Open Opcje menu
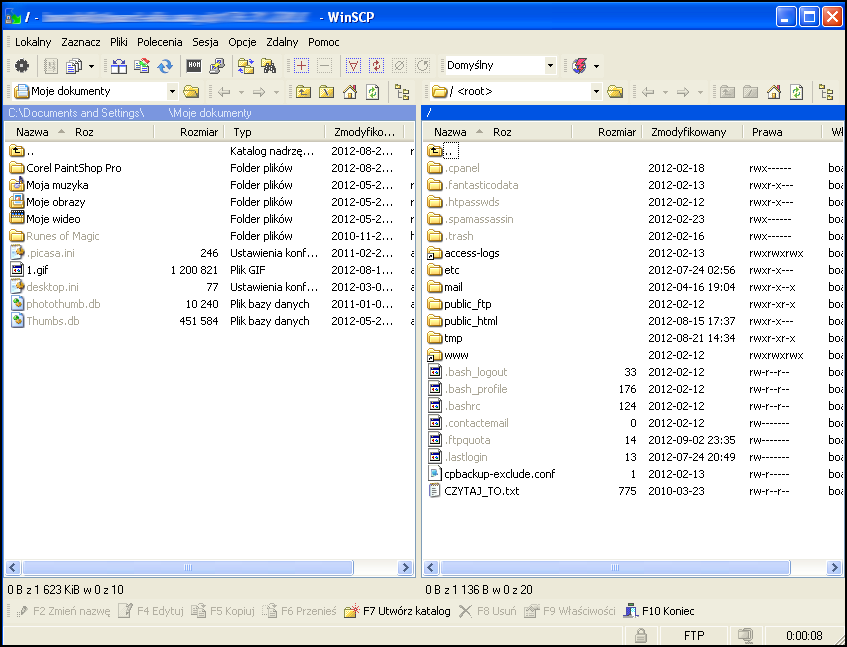 pos(242,42)
